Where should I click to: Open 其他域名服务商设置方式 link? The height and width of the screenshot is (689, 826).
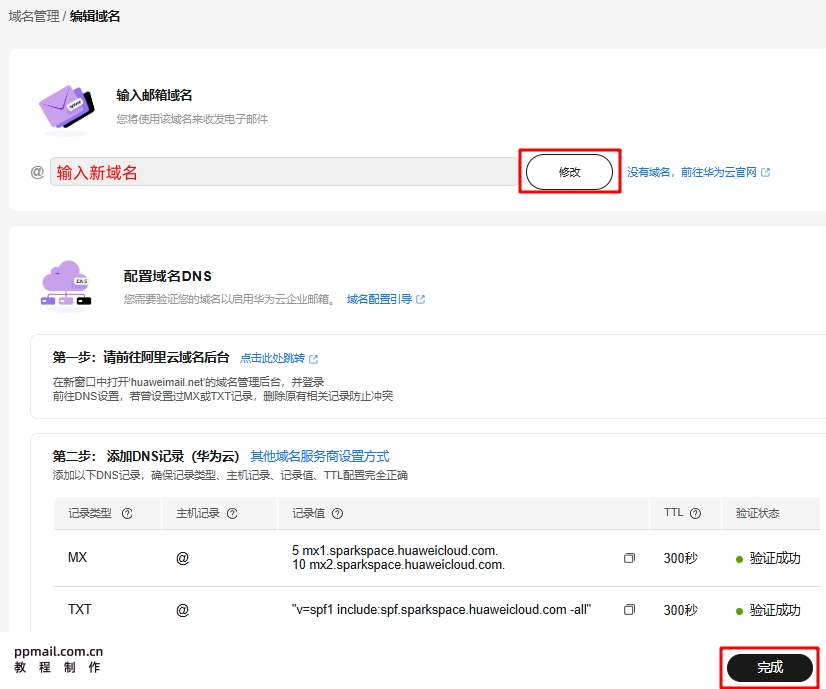(320, 456)
